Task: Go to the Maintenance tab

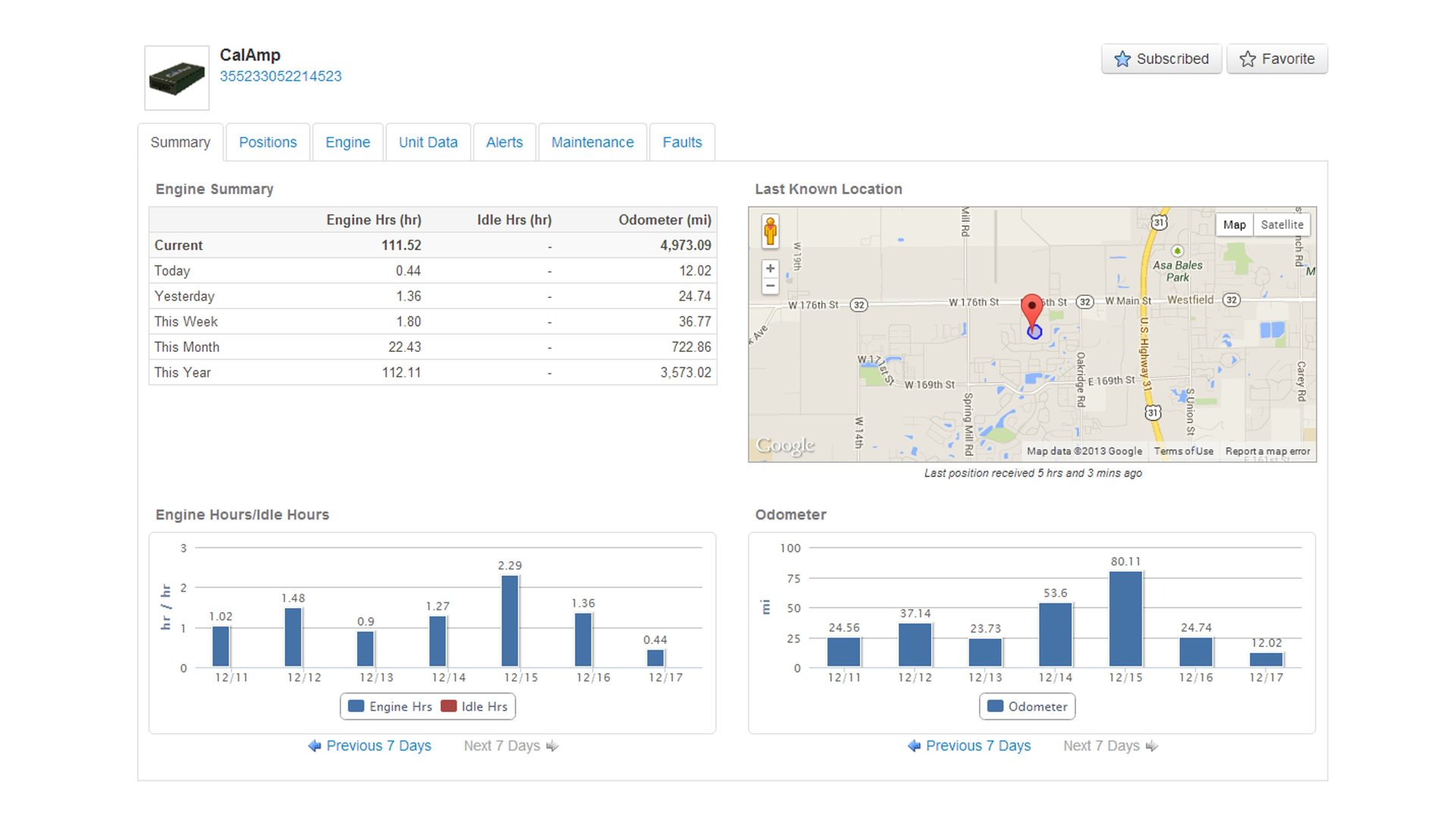Action: [x=592, y=143]
